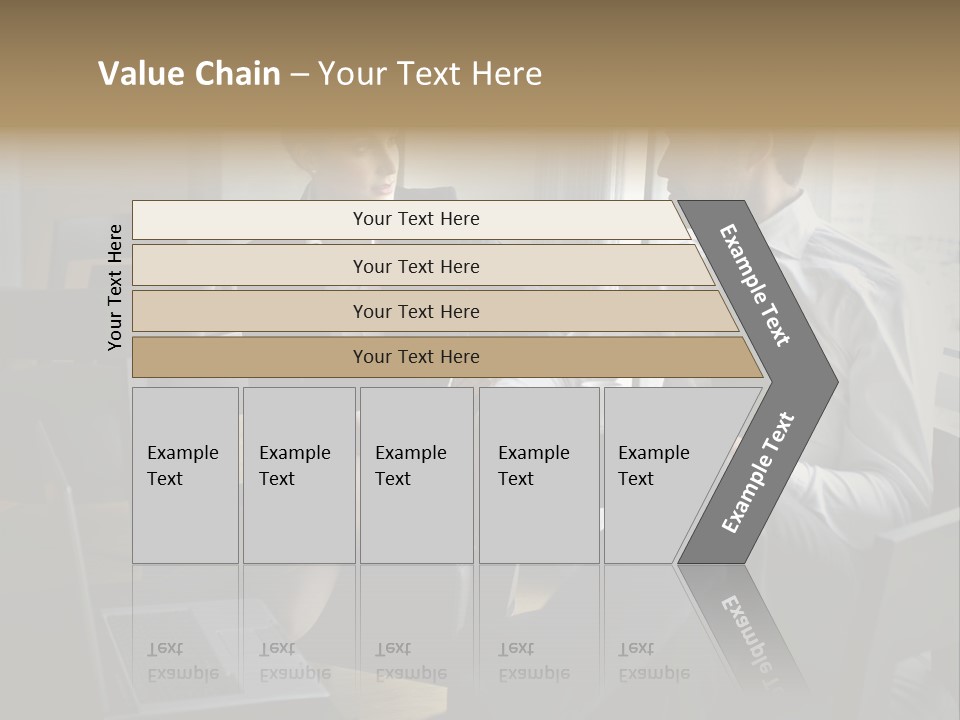Image resolution: width=960 pixels, height=720 pixels.
Task: Select the topmost lightest 'Your Text Here' bar
Action: pyautogui.click(x=411, y=219)
